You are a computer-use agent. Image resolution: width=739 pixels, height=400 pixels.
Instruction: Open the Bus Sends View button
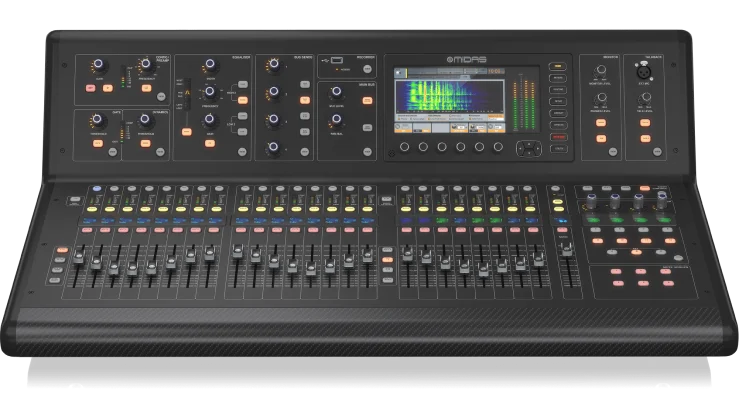[305, 152]
